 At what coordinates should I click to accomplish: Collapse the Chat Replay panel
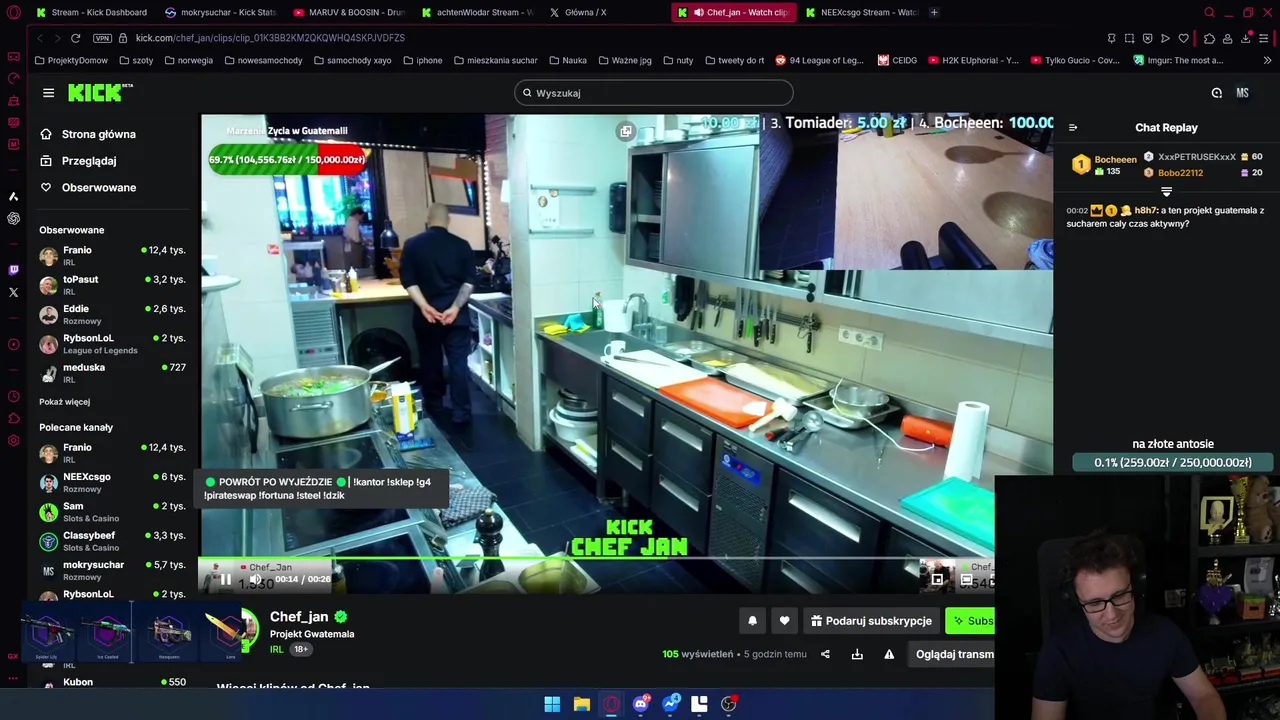coord(1073,128)
